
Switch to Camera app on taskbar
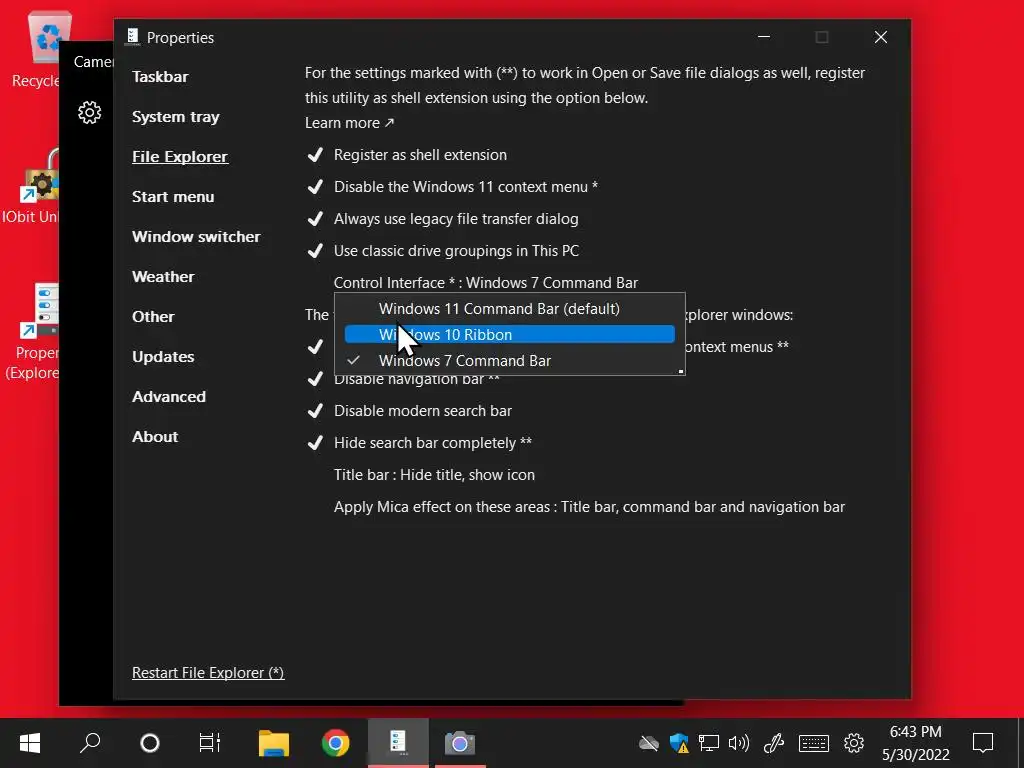pyautogui.click(x=460, y=743)
